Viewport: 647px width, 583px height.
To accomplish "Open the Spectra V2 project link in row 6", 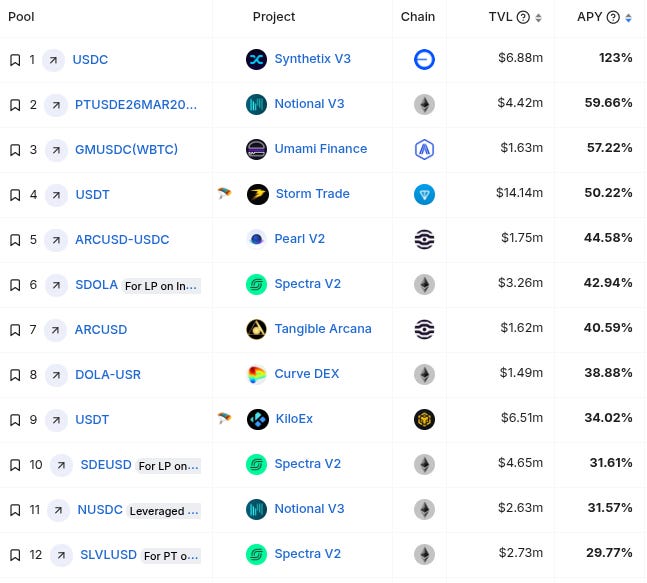I will [307, 284].
